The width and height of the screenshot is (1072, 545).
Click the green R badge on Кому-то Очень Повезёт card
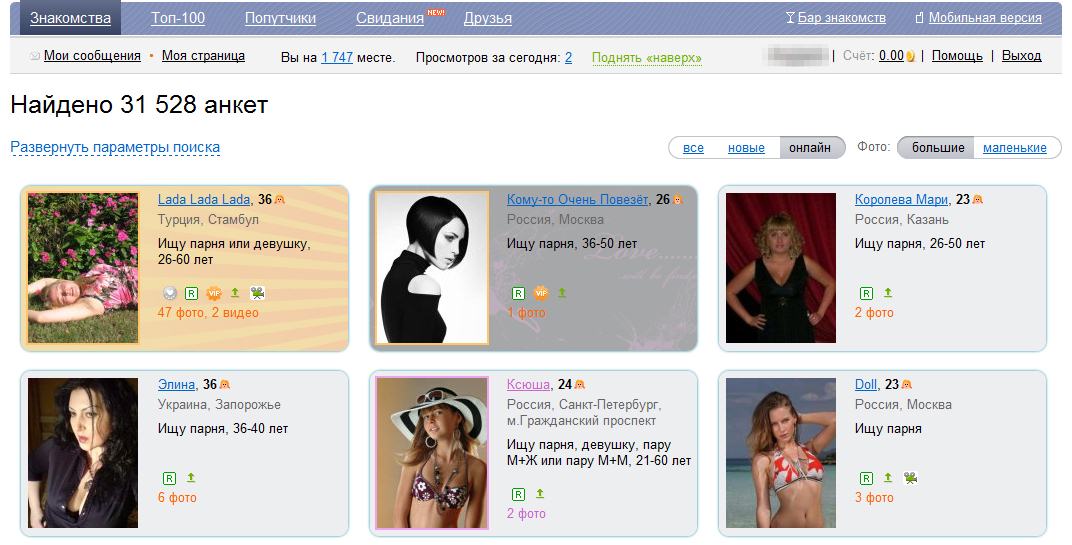coord(518,293)
